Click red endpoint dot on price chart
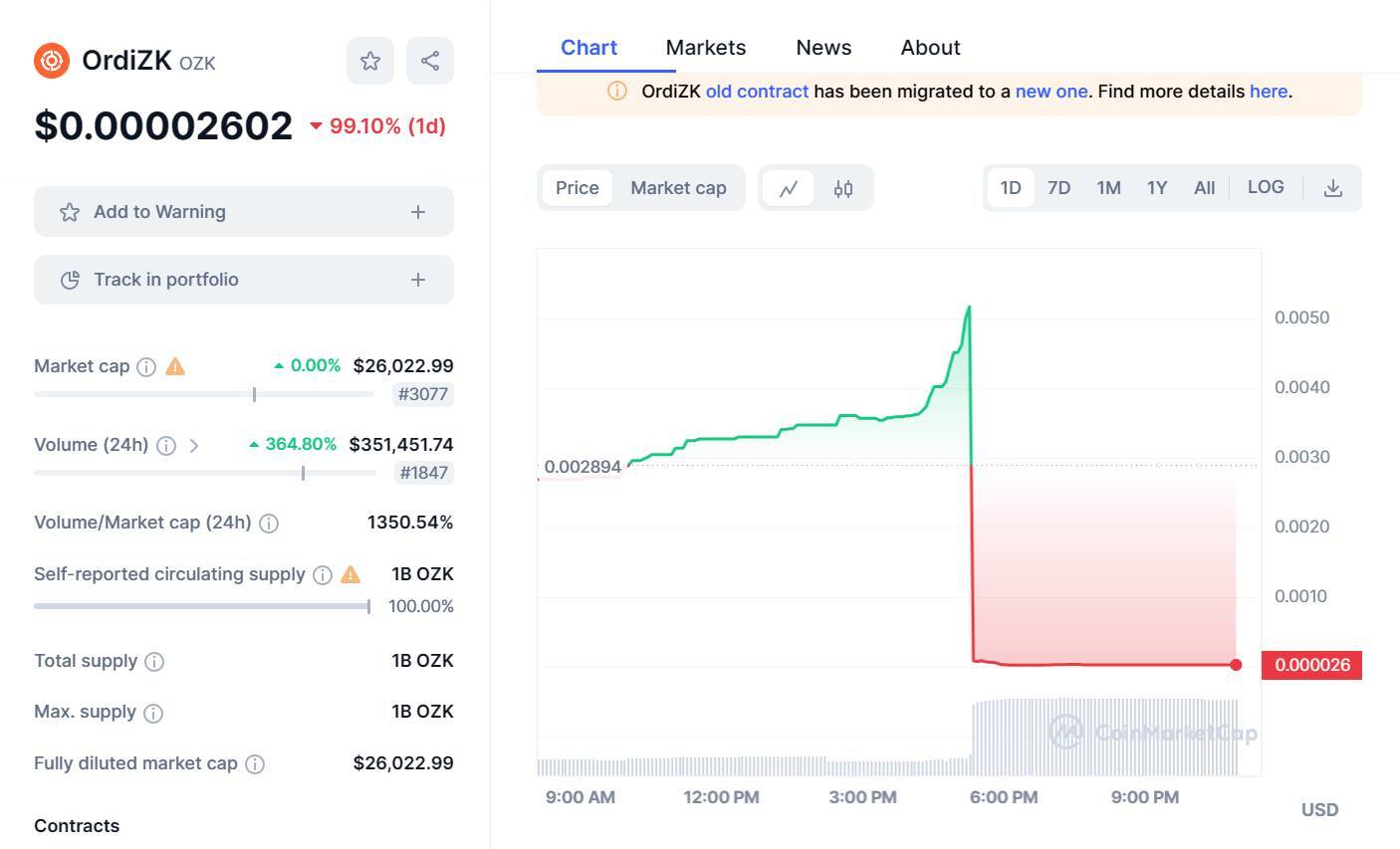Image resolution: width=1400 pixels, height=849 pixels. coord(1236,665)
